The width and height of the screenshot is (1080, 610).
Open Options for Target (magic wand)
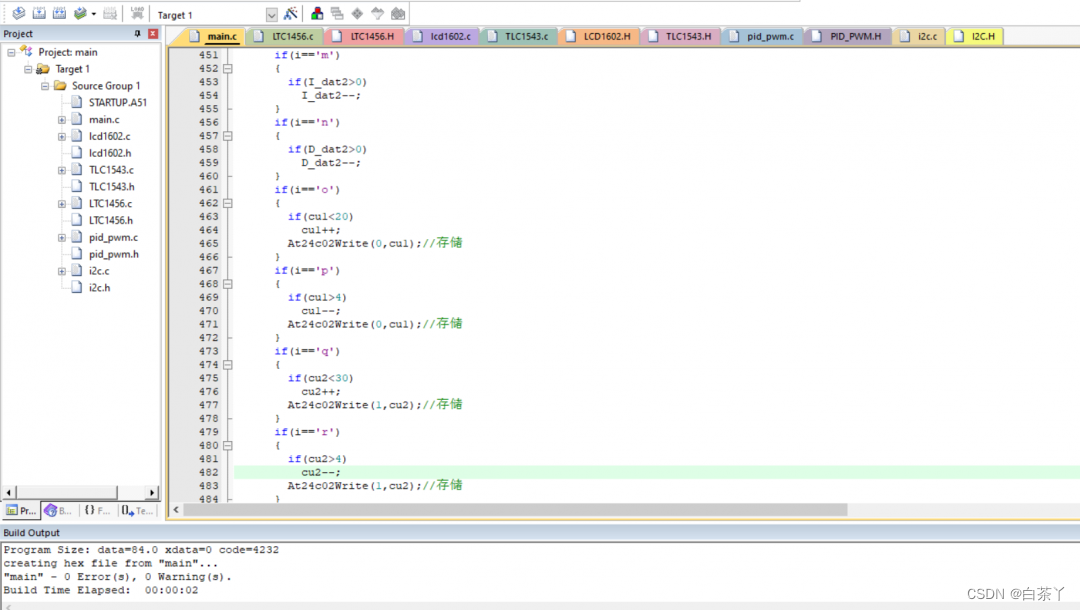291,14
